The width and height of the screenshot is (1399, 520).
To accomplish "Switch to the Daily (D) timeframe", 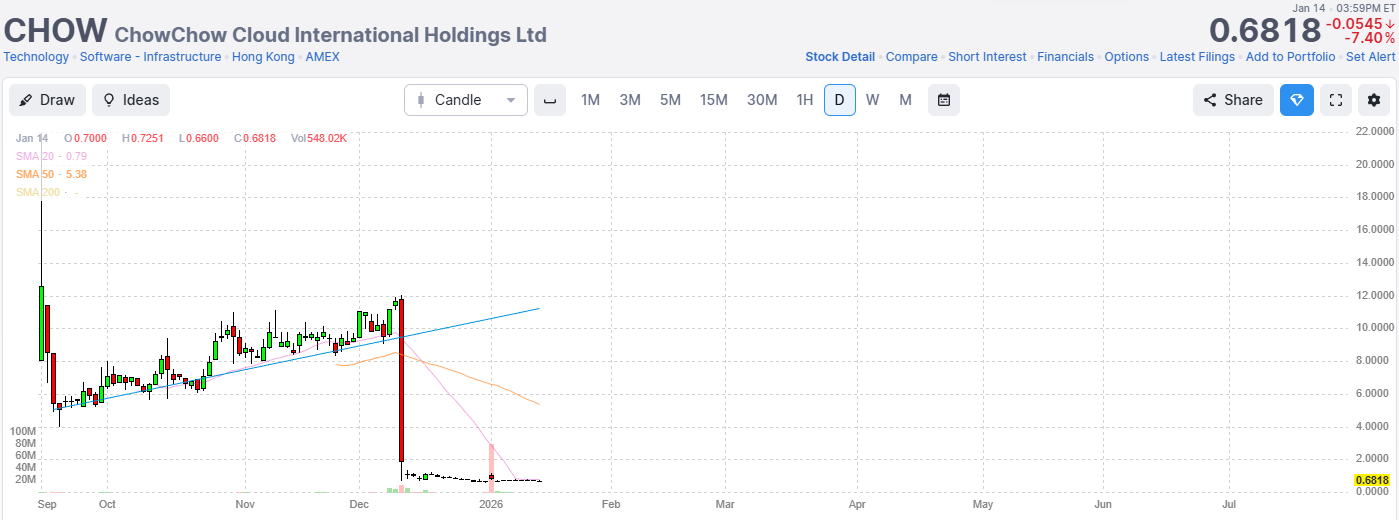I will coord(839,100).
